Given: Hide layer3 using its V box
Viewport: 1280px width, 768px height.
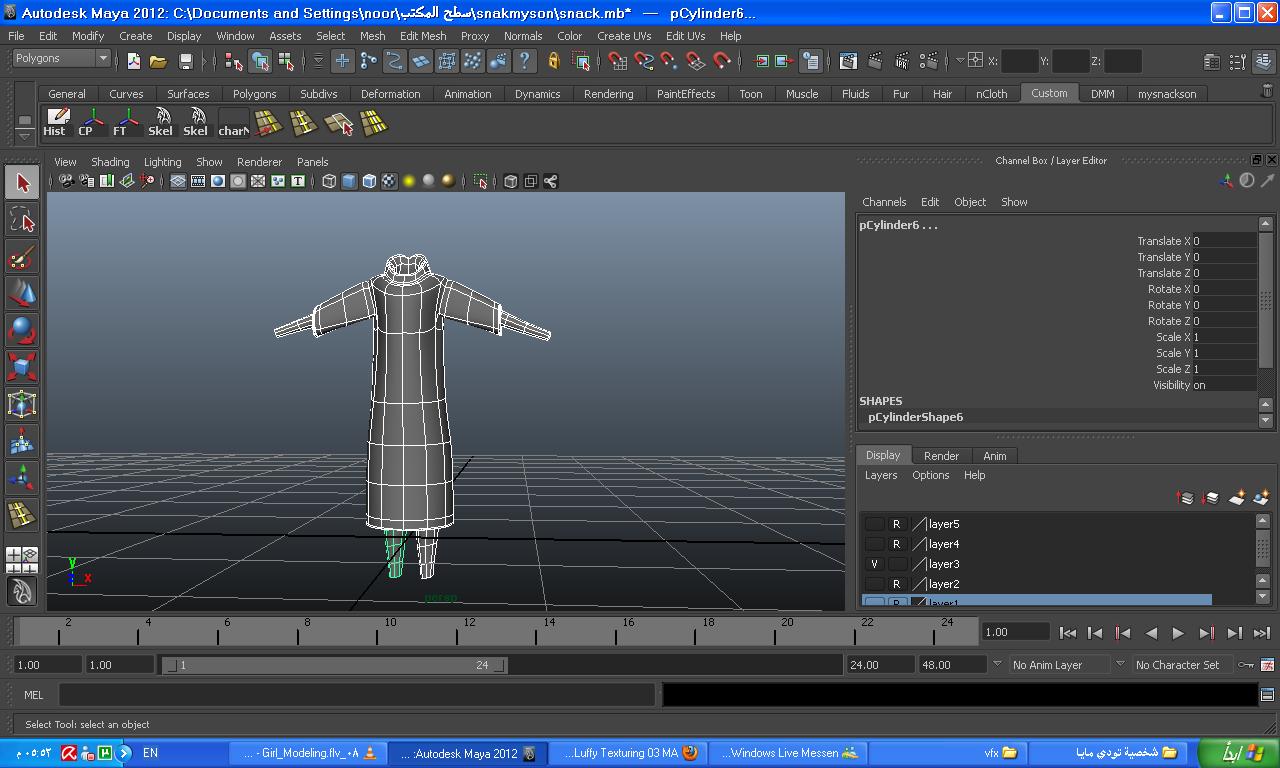Looking at the screenshot, I should tap(874, 564).
